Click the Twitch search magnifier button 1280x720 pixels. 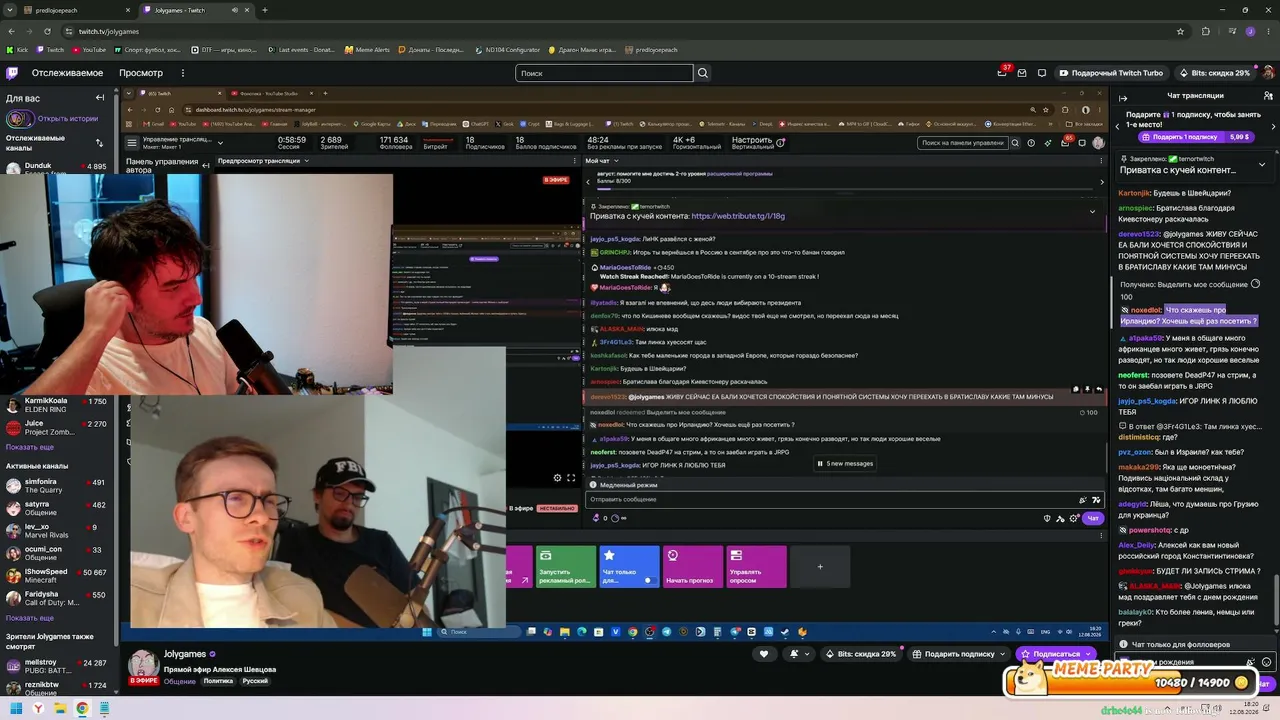pos(703,73)
